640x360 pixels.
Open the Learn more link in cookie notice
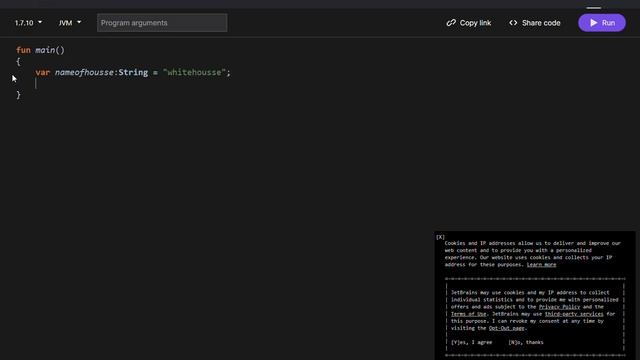tap(541, 264)
